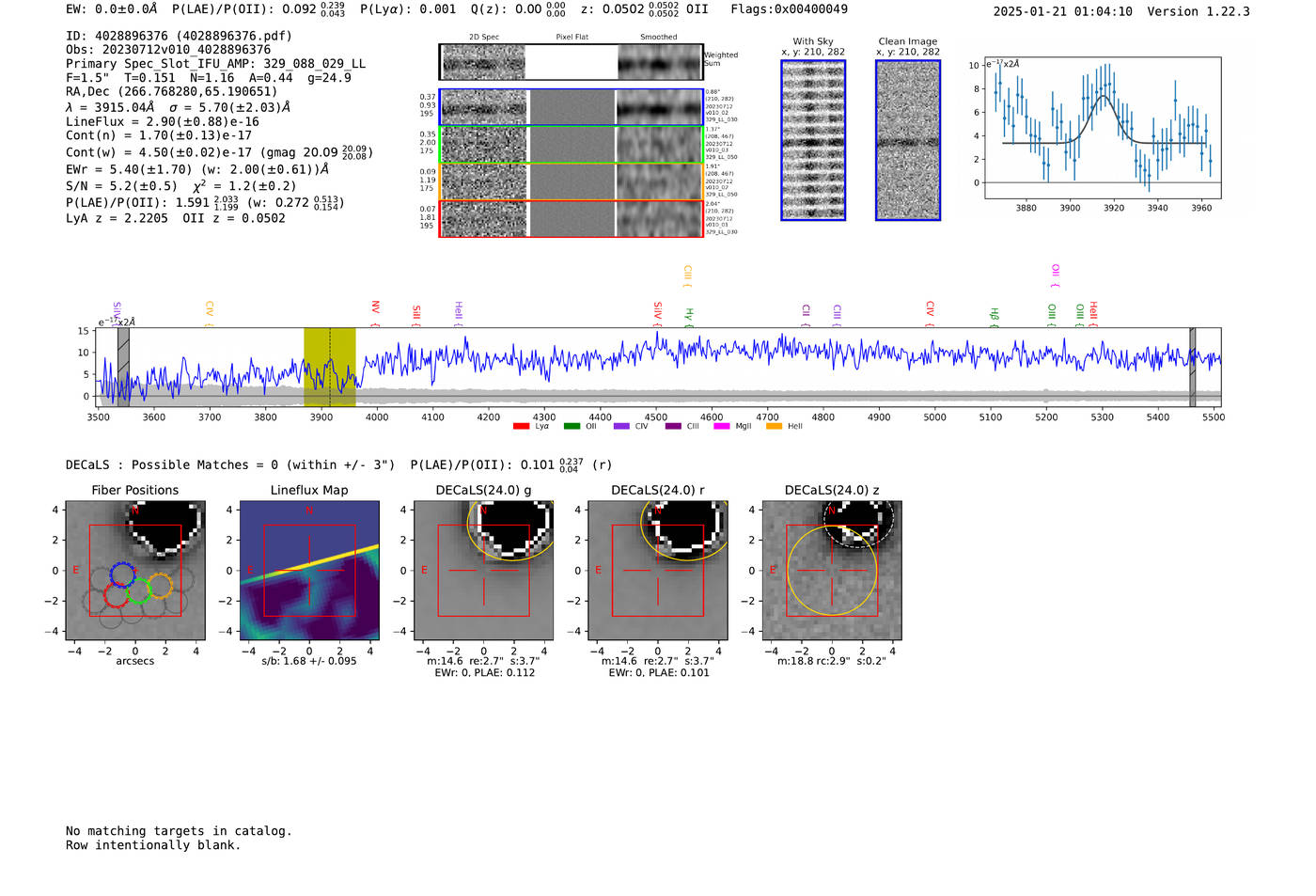
Task: Open the Fiber Positions panel
Action: (x=134, y=570)
